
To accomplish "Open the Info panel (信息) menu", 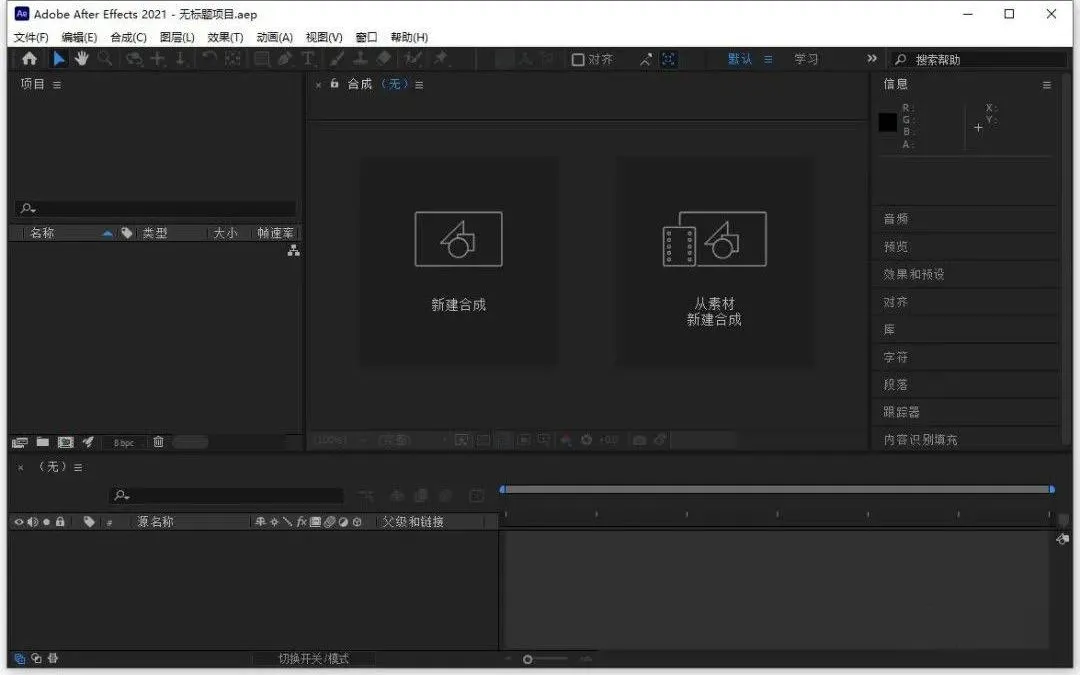I will pos(1046,85).
